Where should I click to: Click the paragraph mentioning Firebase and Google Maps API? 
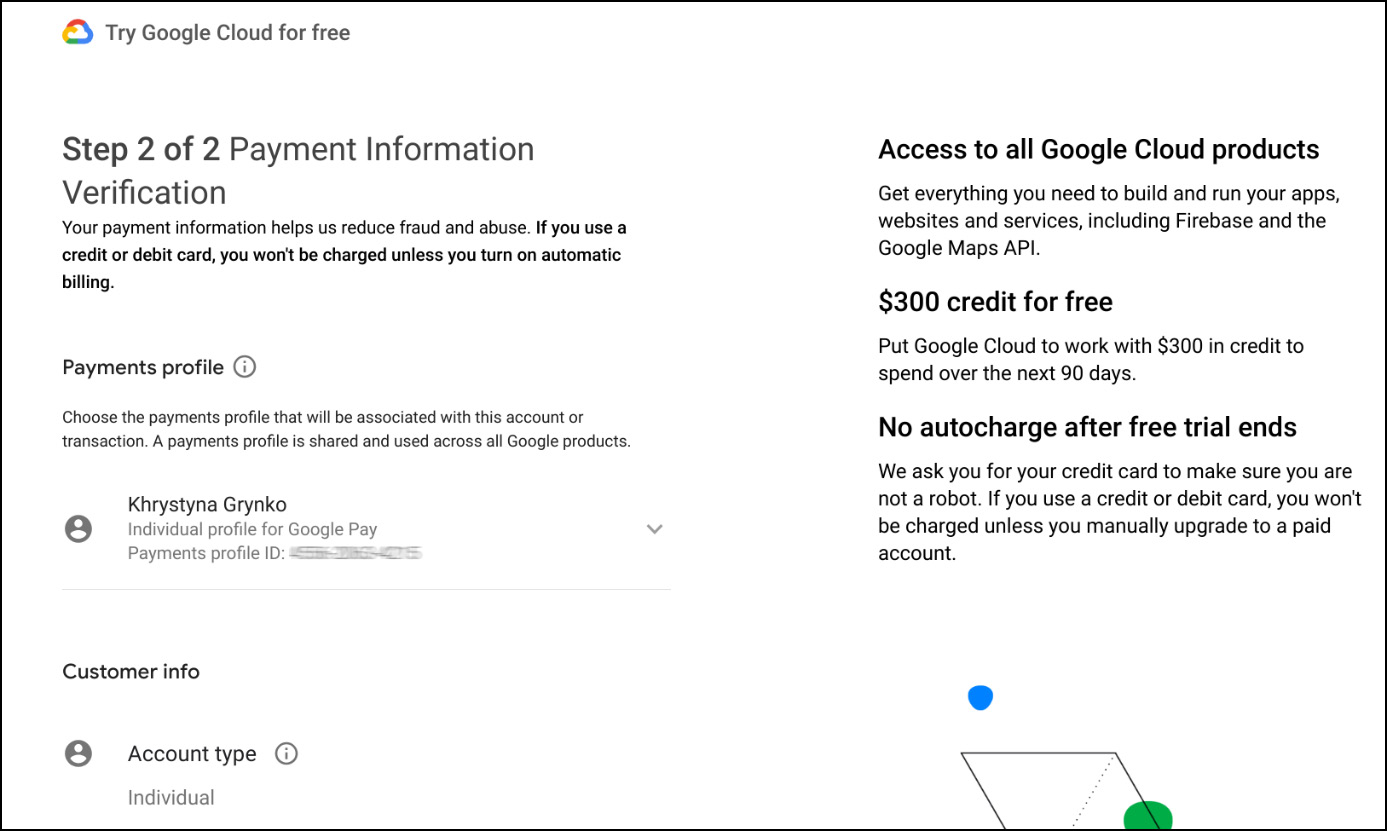click(x=1109, y=221)
